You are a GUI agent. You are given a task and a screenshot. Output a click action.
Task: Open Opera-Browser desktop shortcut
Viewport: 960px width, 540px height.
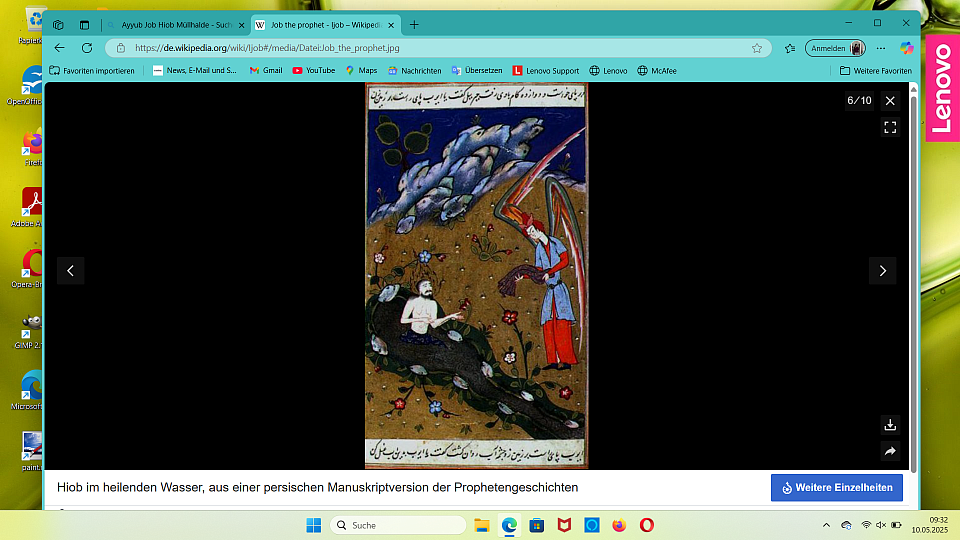[x=28, y=269]
